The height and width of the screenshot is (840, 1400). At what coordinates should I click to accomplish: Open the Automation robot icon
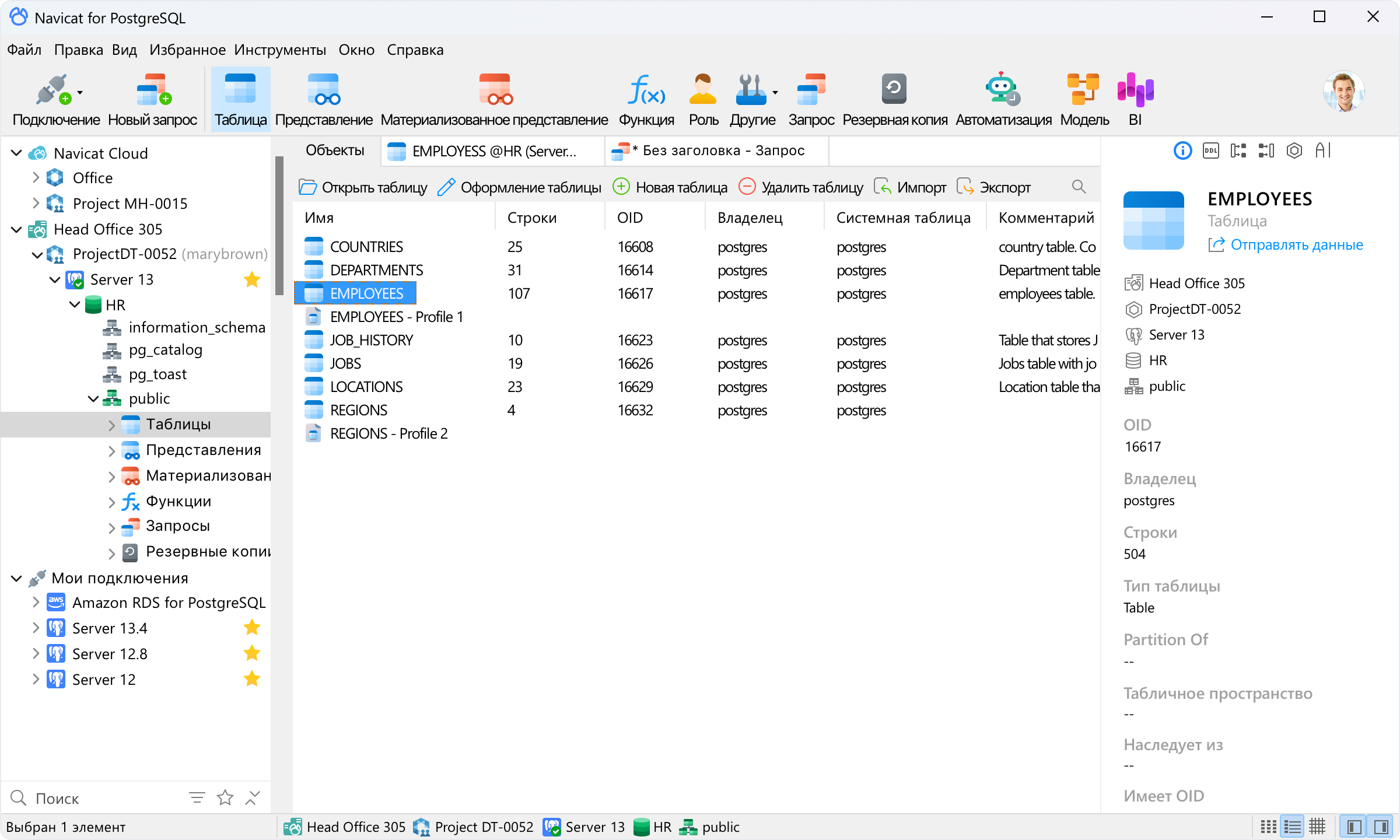click(x=1003, y=99)
